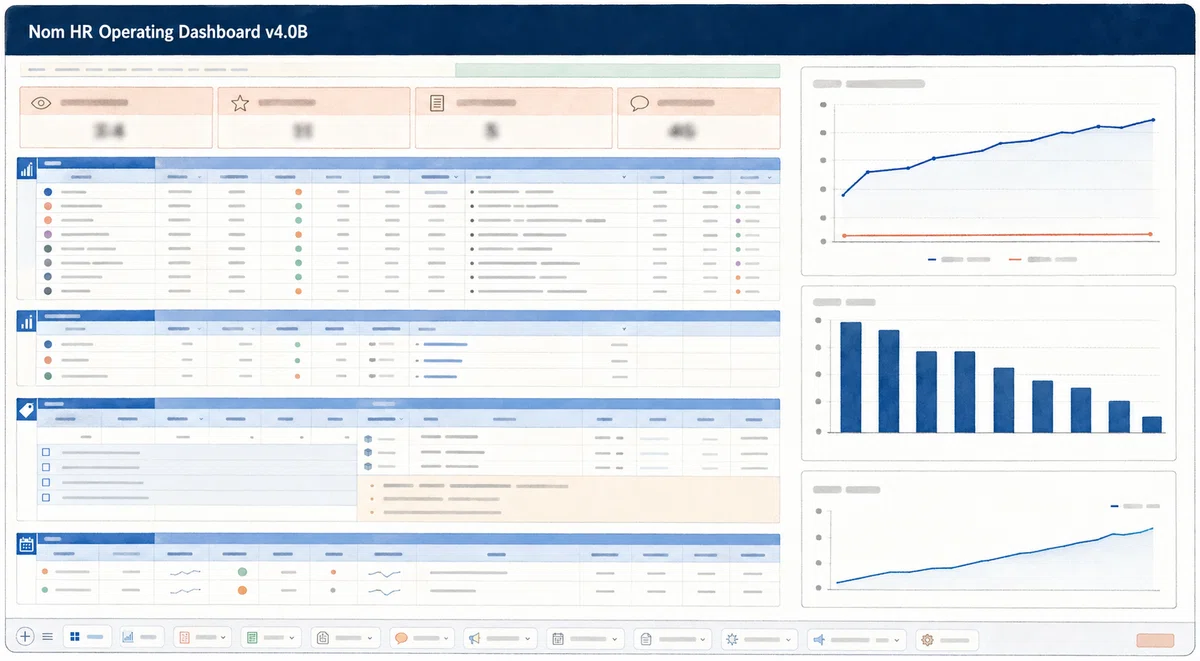
Task: Click the green strip beside the top filter bar
Action: 617,70
